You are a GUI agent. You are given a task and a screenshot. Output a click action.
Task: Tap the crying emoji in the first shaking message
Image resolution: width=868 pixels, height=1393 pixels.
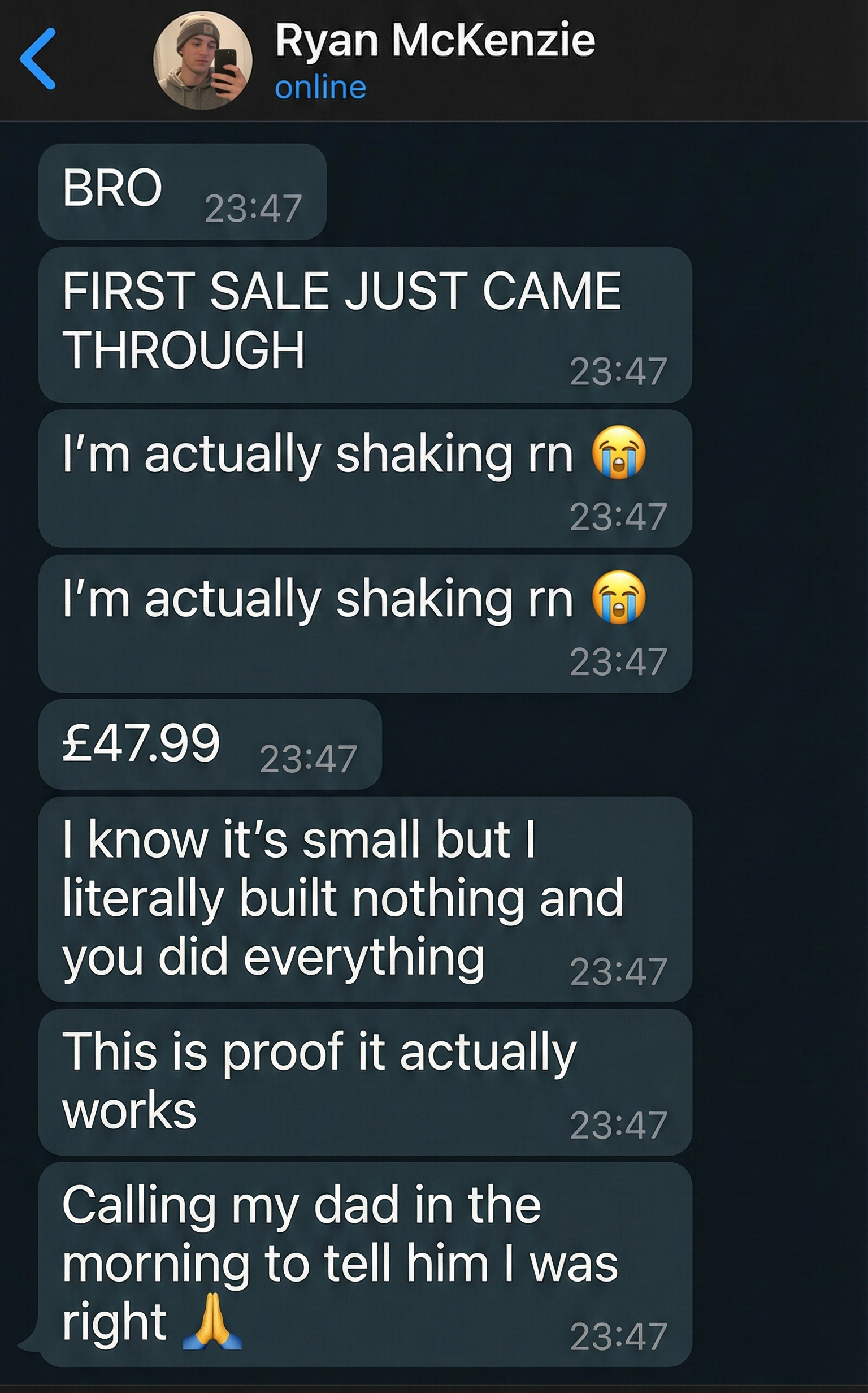(618, 453)
